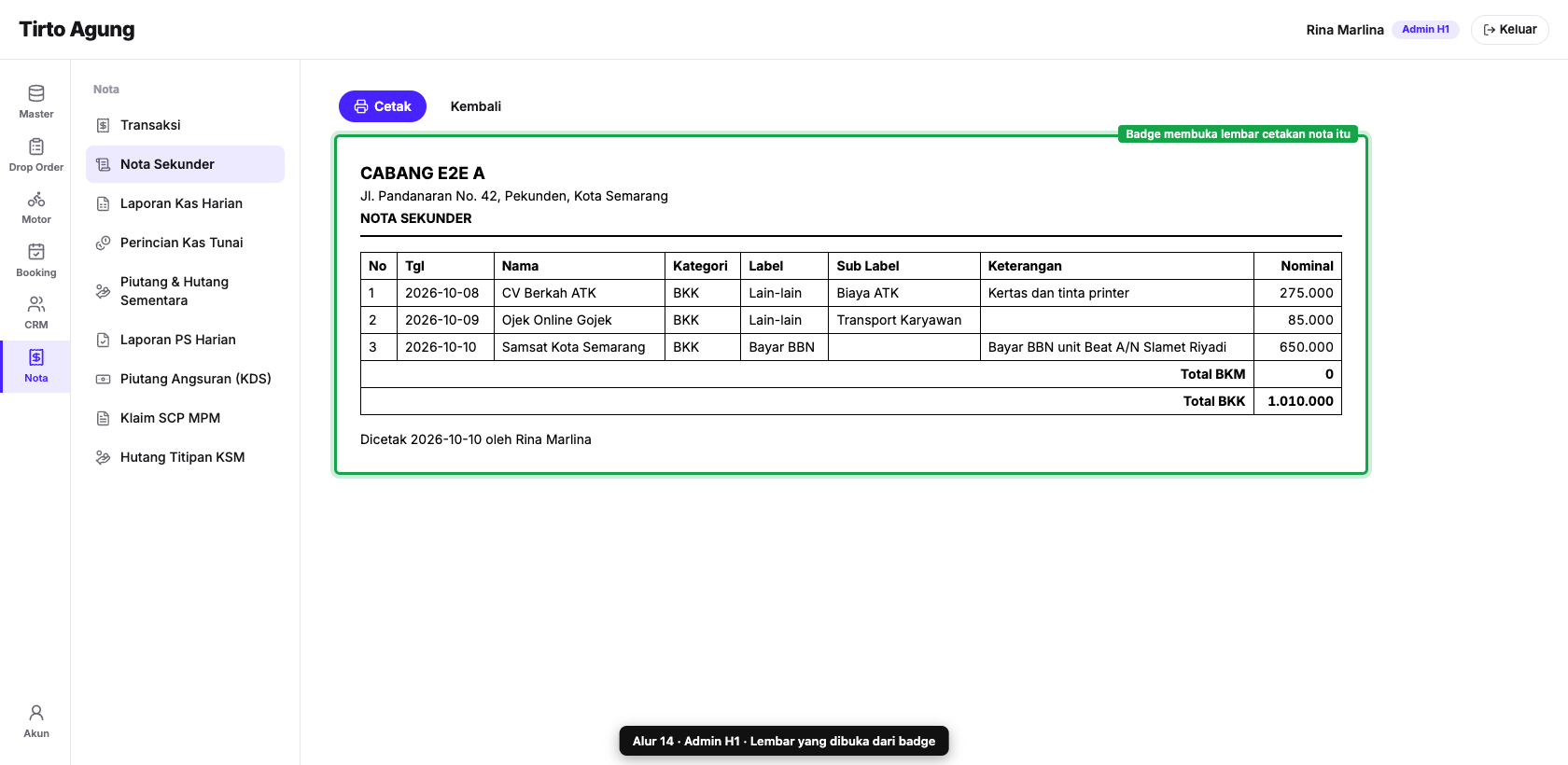The width and height of the screenshot is (1568, 765).
Task: Open the Booking calendar icon
Action: point(36,252)
